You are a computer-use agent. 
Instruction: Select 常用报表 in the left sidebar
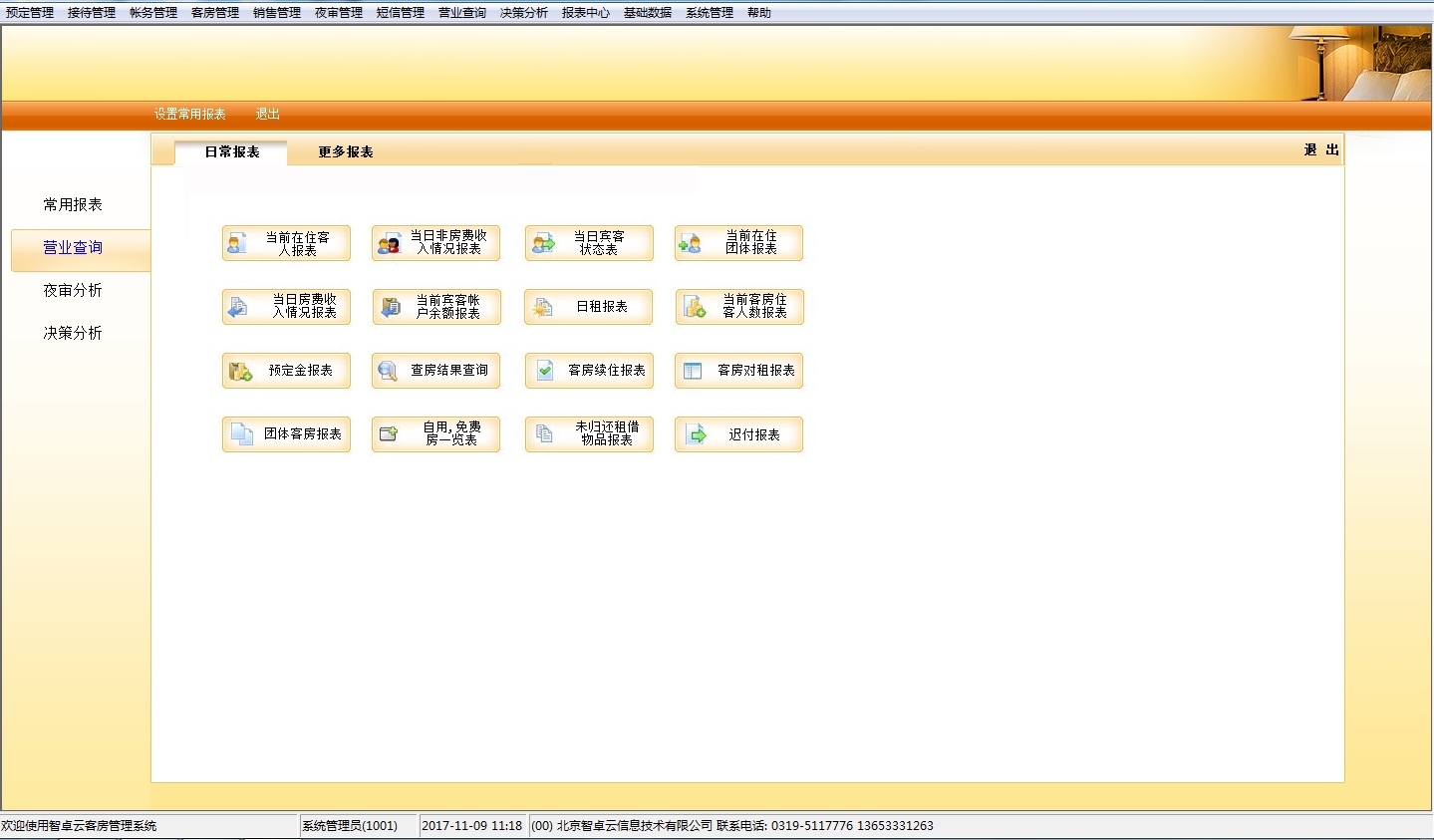tap(73, 205)
